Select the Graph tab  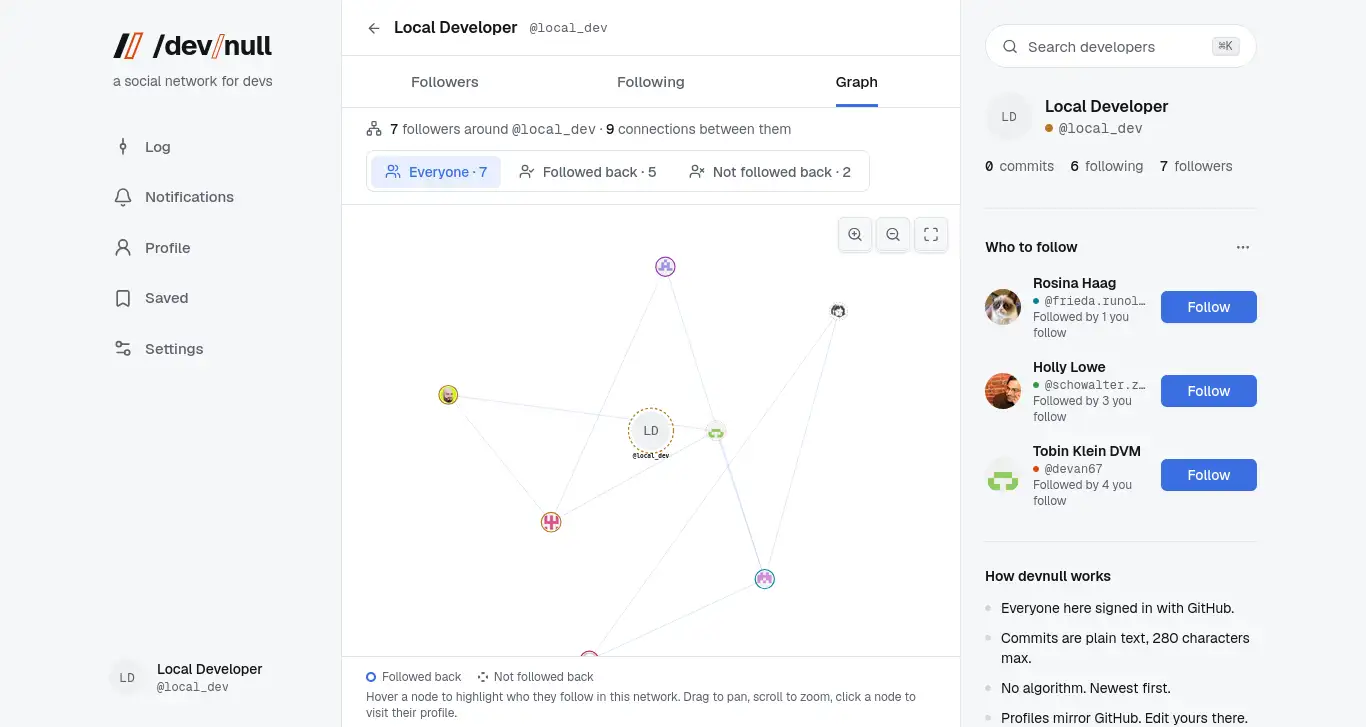click(x=857, y=82)
